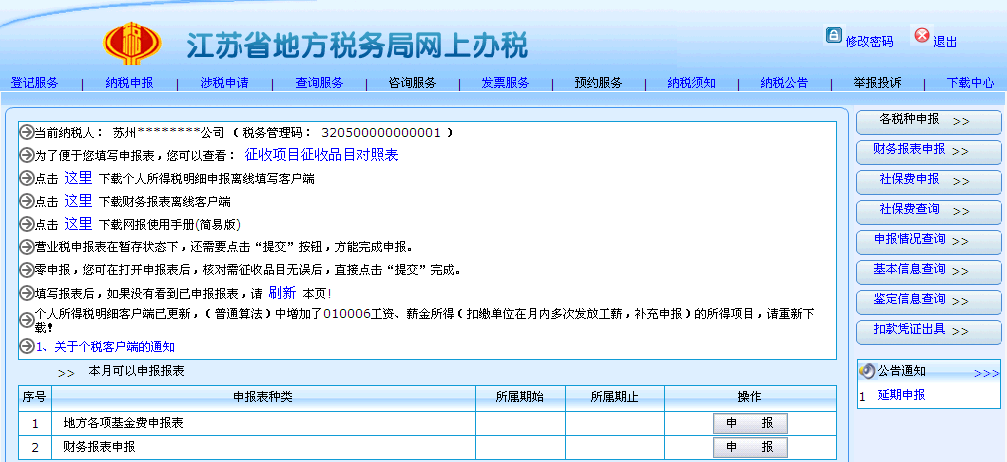Open the 举报投诉 menu
The width and height of the screenshot is (1007, 462).
click(877, 82)
